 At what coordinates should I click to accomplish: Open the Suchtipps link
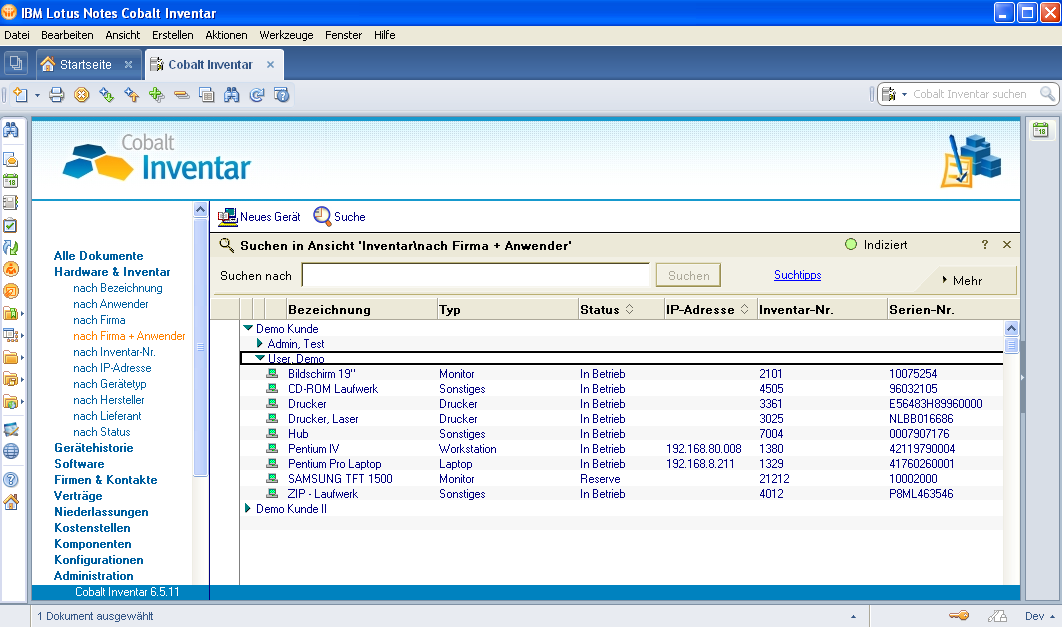pos(797,275)
